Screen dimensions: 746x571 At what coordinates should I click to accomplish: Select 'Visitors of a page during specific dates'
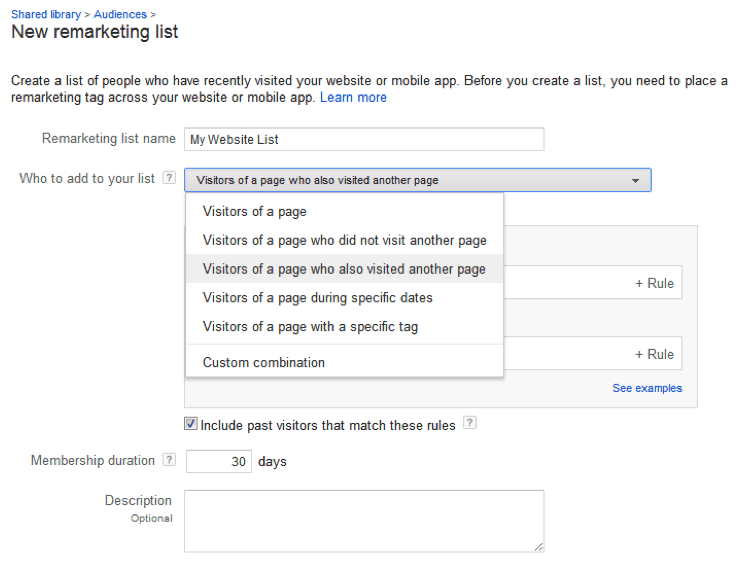click(317, 298)
